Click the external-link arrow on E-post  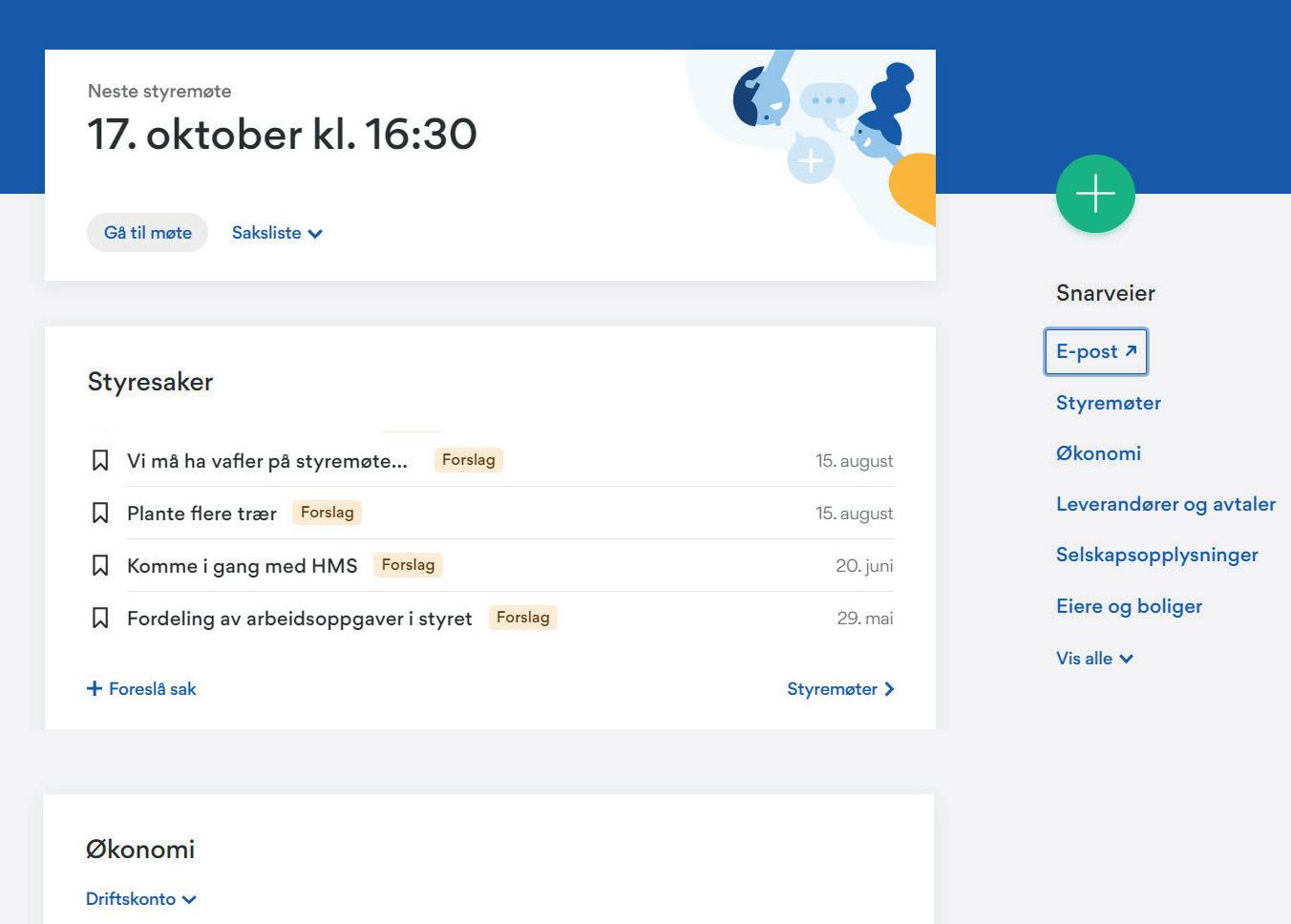1131,350
